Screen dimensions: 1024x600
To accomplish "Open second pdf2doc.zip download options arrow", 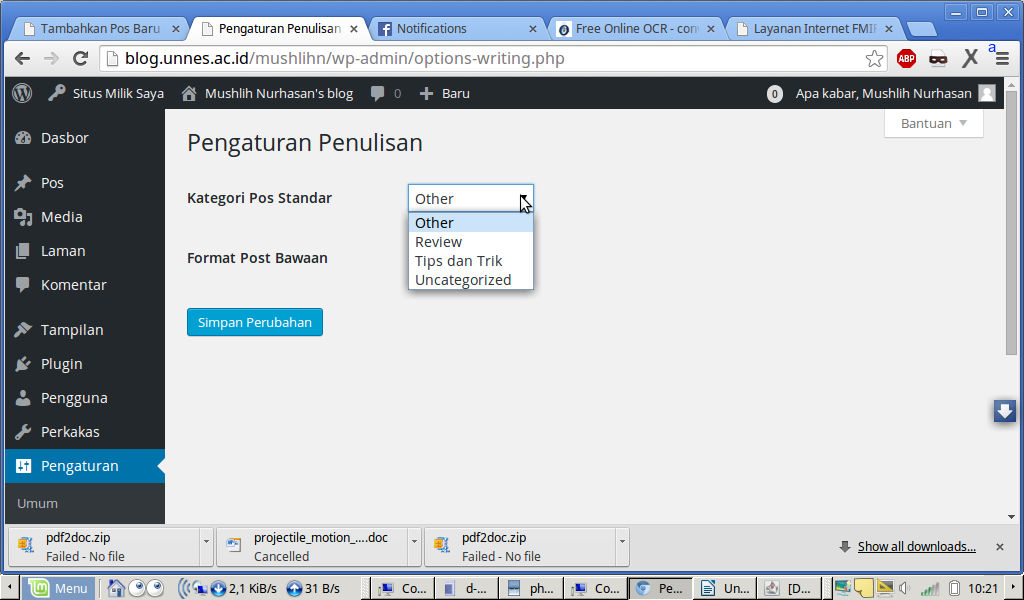I will click(622, 541).
